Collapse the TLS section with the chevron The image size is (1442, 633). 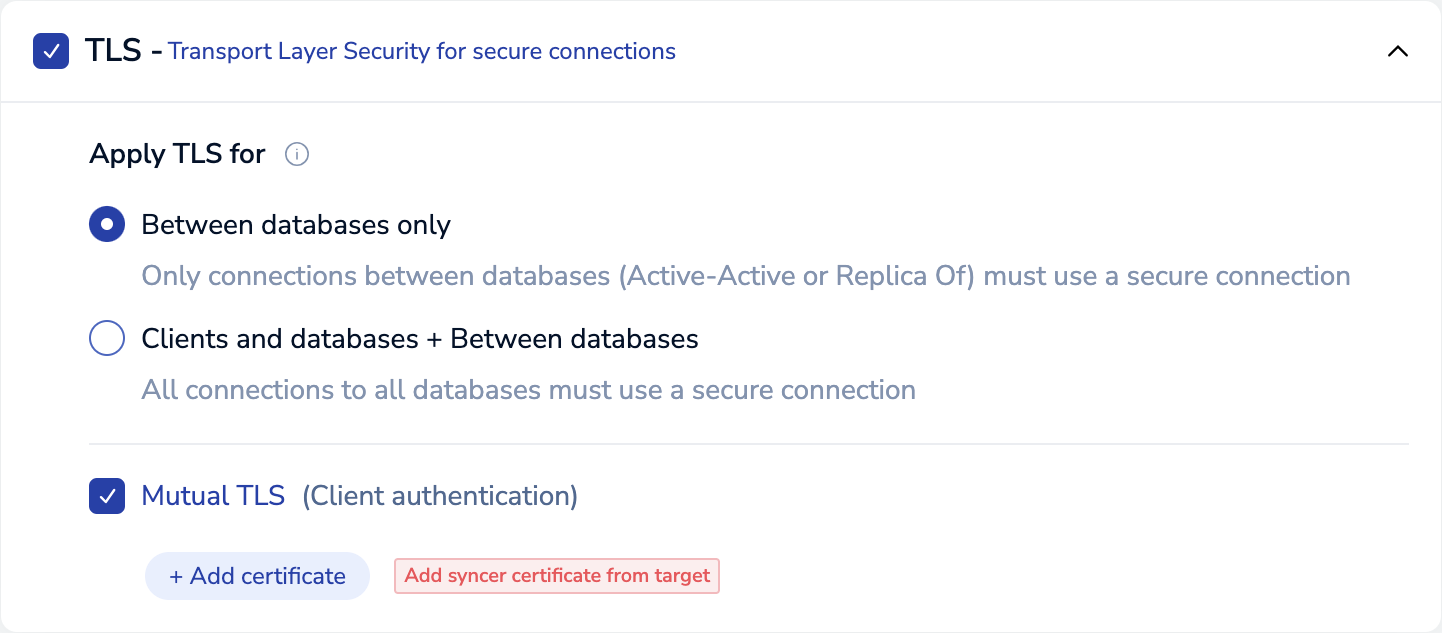pos(1397,52)
